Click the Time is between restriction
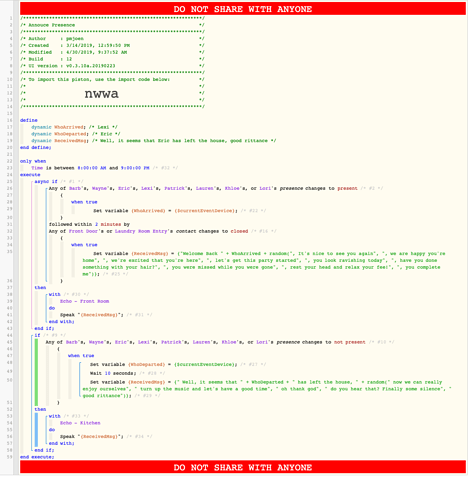This screenshot has height=500, width=471. click(x=104, y=168)
